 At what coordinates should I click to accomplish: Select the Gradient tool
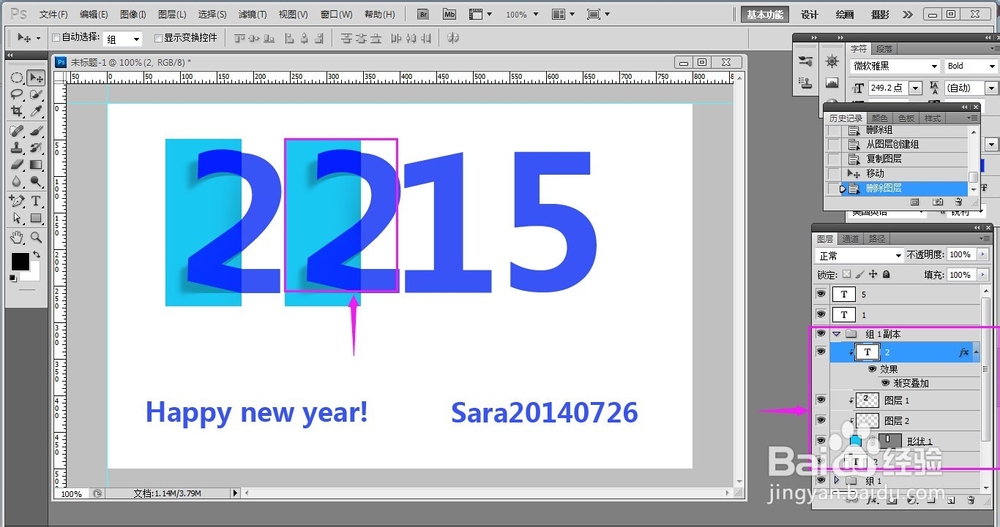click(x=36, y=165)
